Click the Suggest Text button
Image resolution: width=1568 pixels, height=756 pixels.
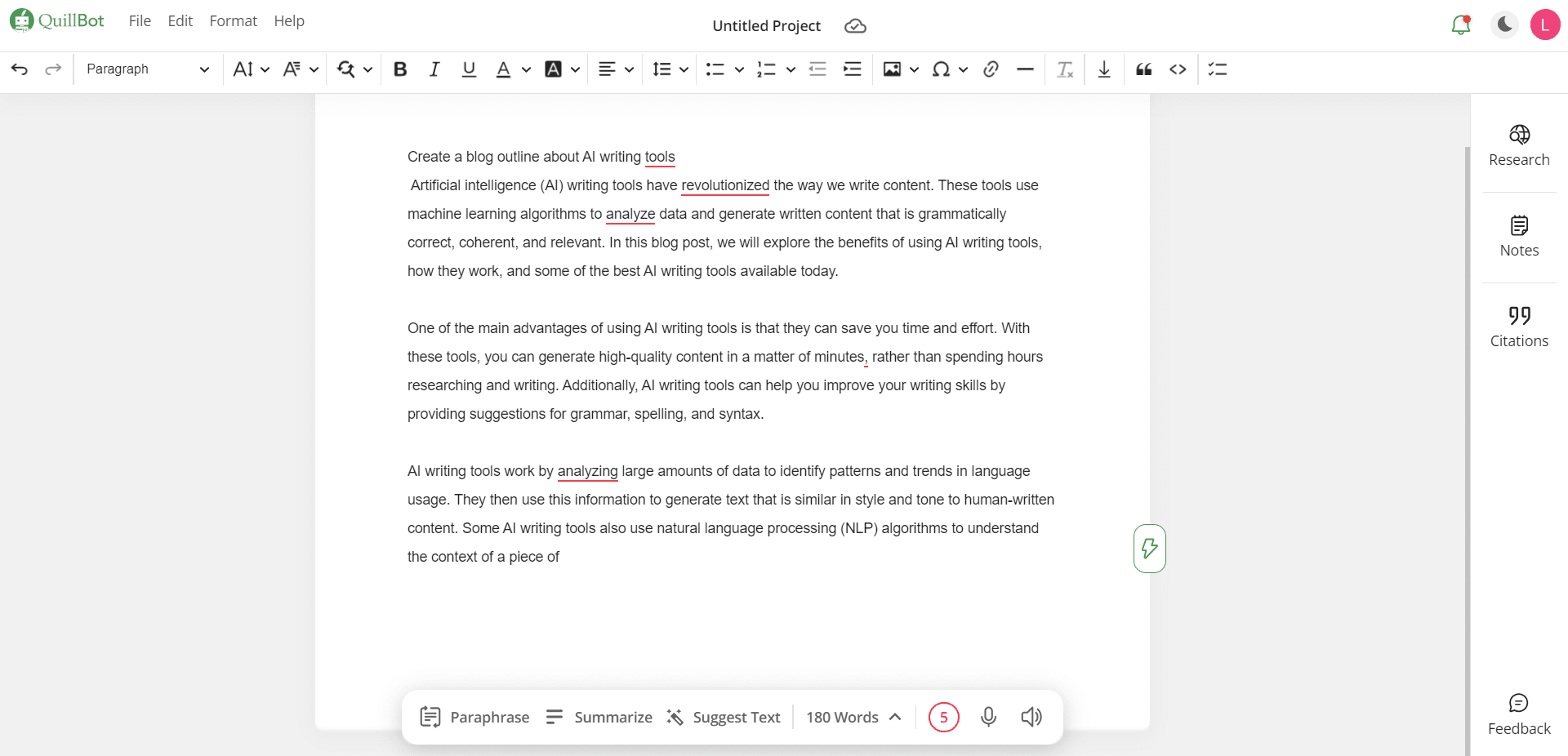[x=724, y=717]
